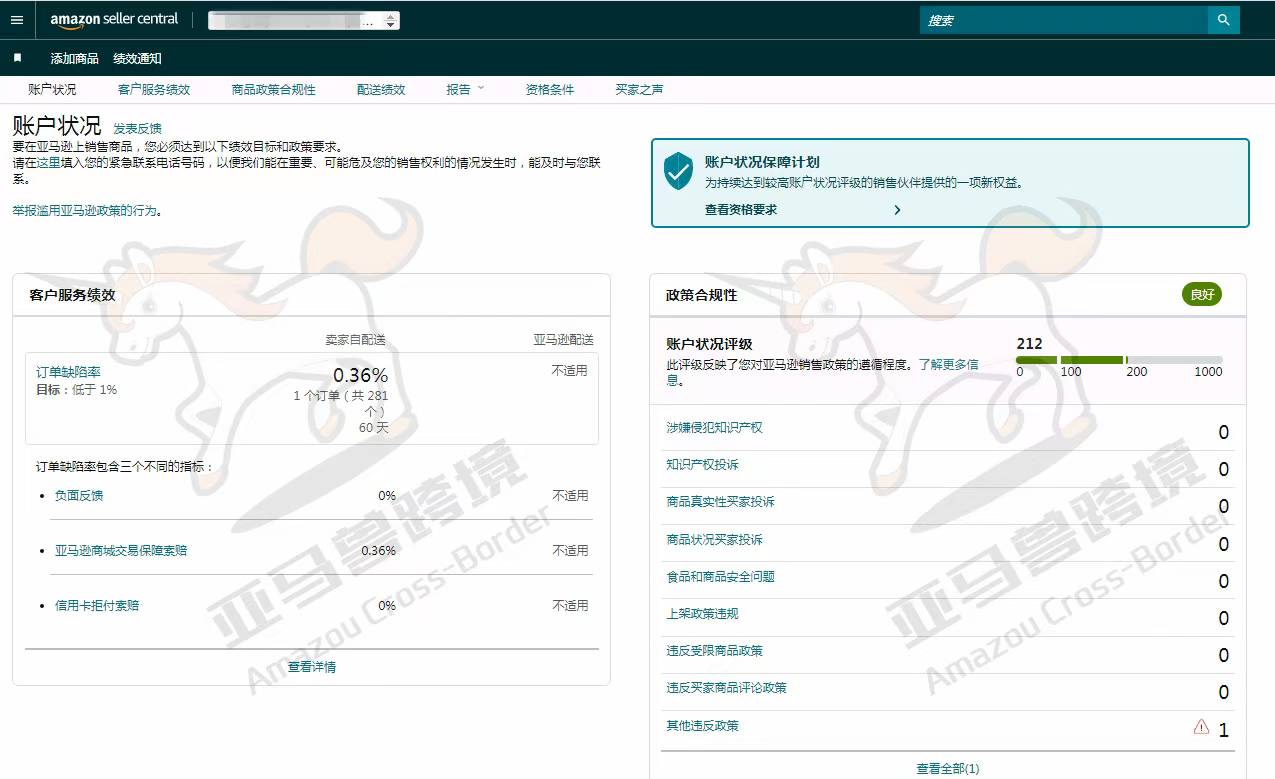Click the 发表反馈 link

pyautogui.click(x=137, y=129)
